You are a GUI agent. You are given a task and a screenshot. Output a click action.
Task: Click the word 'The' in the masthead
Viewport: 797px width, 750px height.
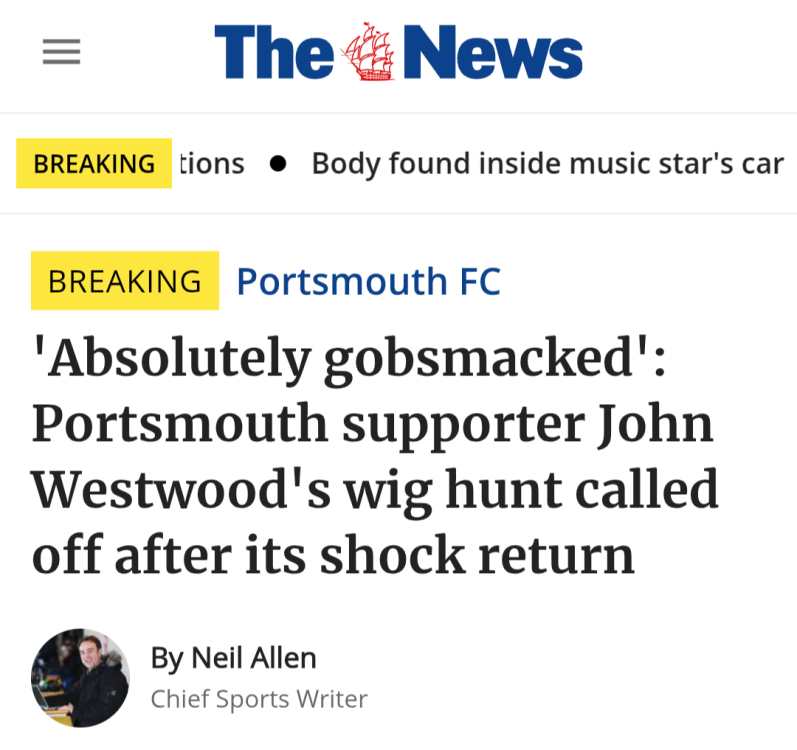(273, 53)
